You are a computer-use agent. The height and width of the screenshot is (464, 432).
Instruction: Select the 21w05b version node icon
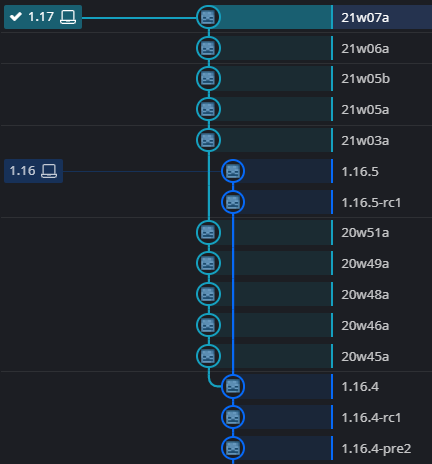point(208,79)
